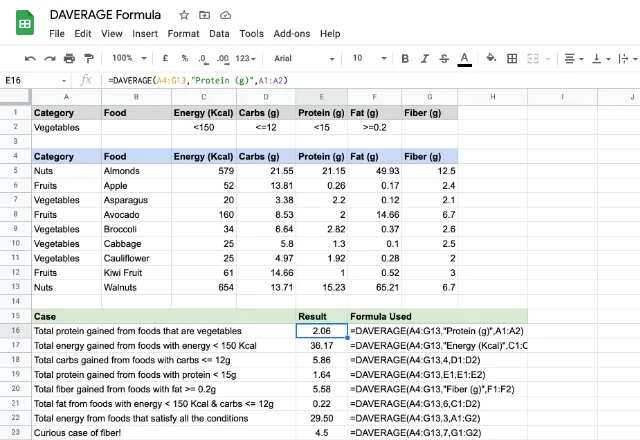Open the Data menu
The height and width of the screenshot is (440, 640).
(x=219, y=33)
